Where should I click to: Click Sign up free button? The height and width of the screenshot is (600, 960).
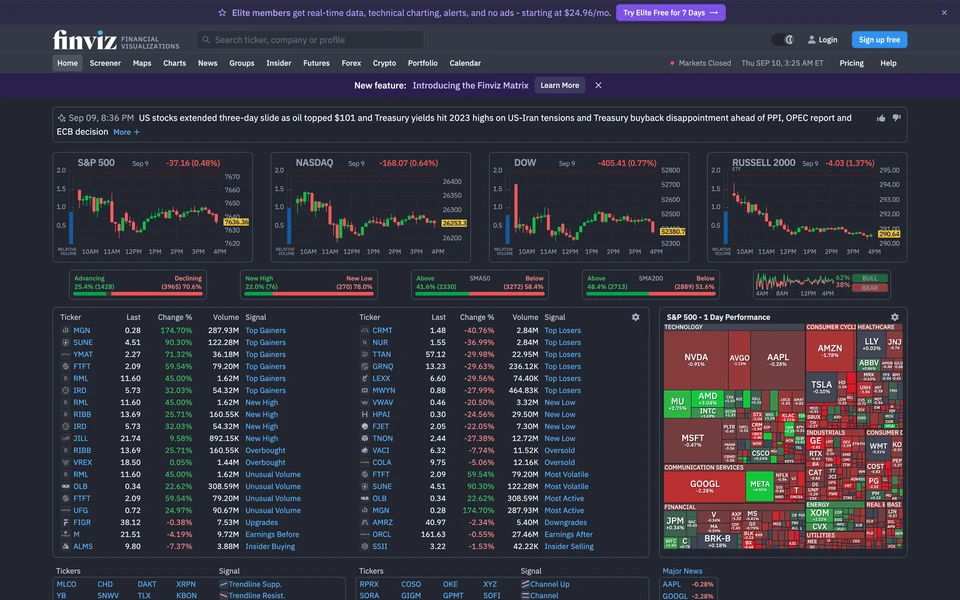point(879,40)
